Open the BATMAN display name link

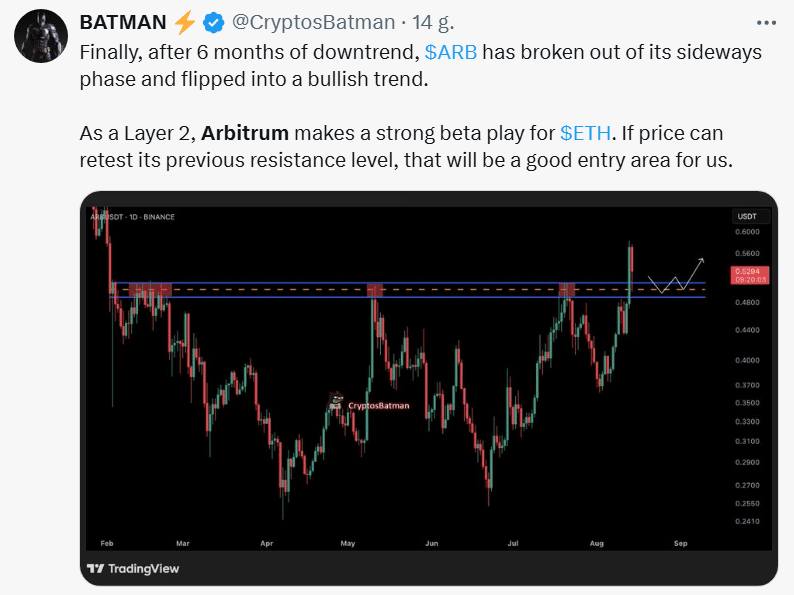pos(123,23)
